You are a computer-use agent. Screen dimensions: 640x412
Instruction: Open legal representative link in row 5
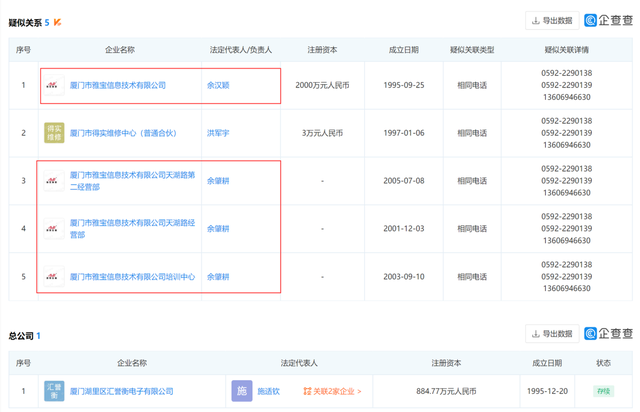pos(218,277)
